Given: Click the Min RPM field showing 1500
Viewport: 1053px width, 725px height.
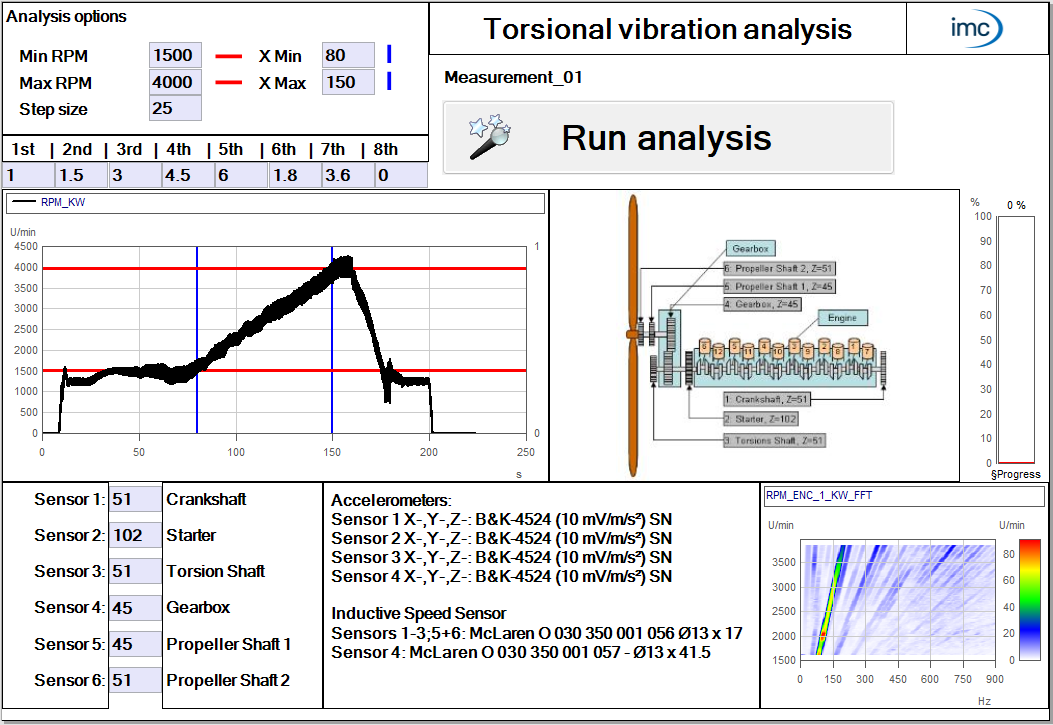Looking at the screenshot, I should click(175, 56).
